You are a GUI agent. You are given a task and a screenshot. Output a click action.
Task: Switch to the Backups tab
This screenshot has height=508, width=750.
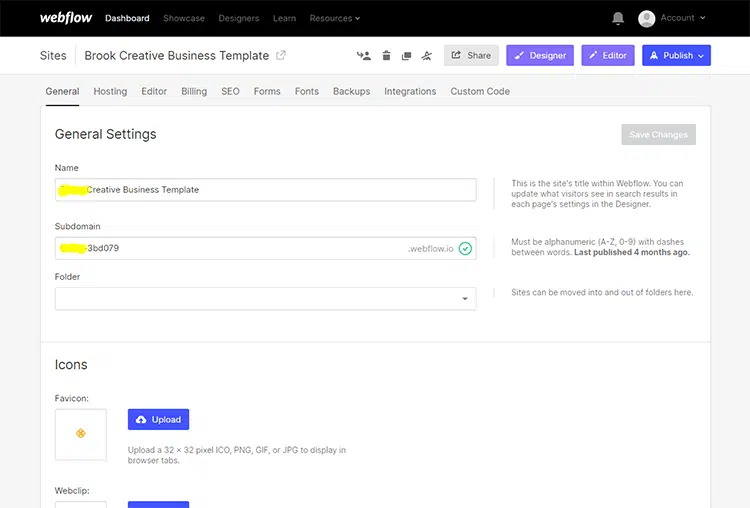click(352, 91)
